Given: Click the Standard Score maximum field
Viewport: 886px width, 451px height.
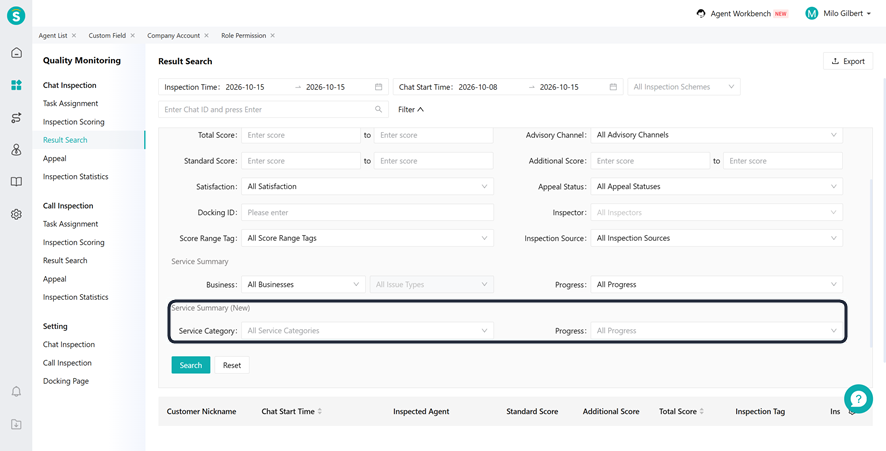Looking at the screenshot, I should [x=434, y=161].
